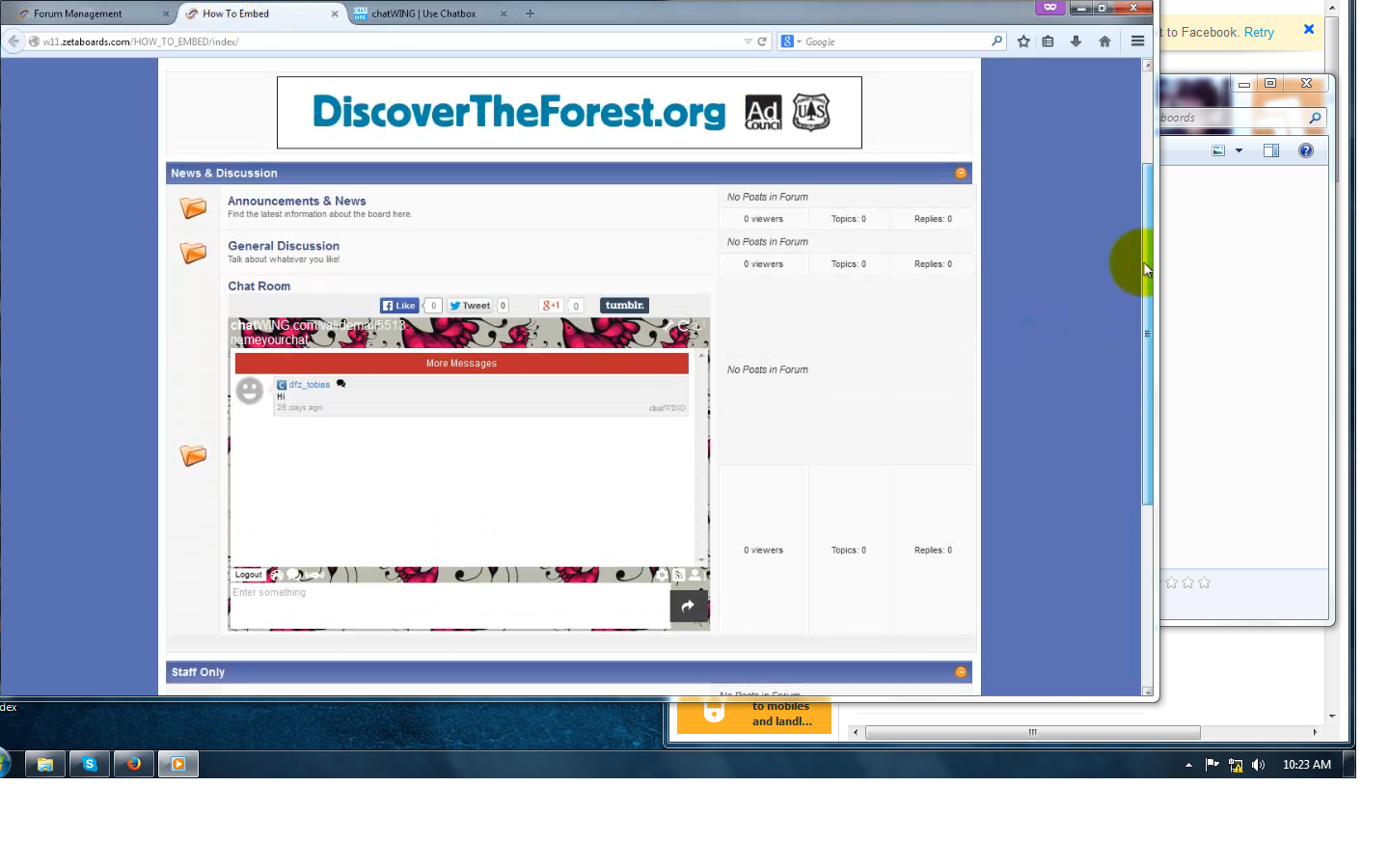Image resolution: width=1389 pixels, height=868 pixels.
Task: Open the chatbox gear settings
Action: coord(661,575)
